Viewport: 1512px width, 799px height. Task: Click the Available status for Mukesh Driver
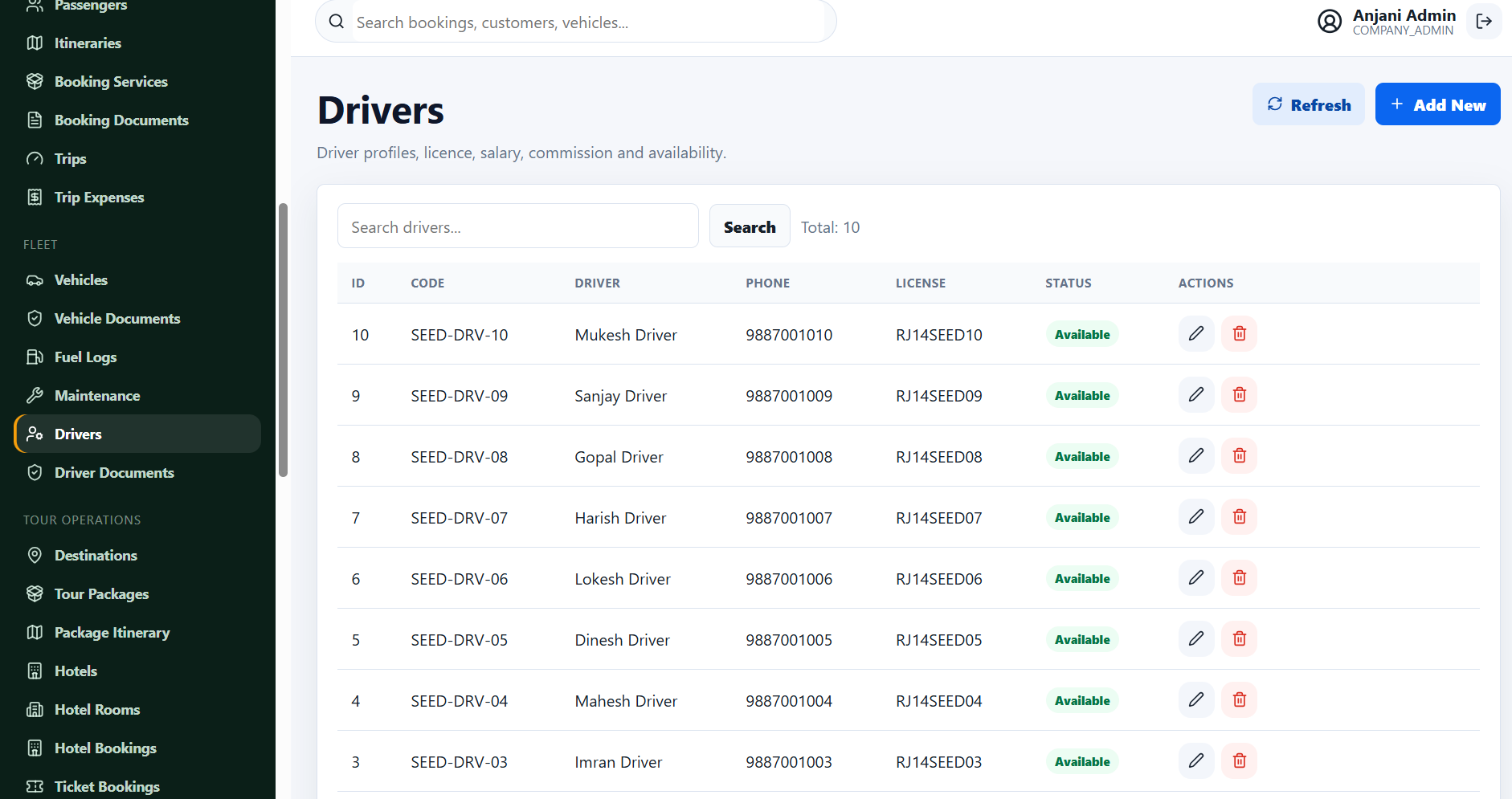pos(1082,335)
